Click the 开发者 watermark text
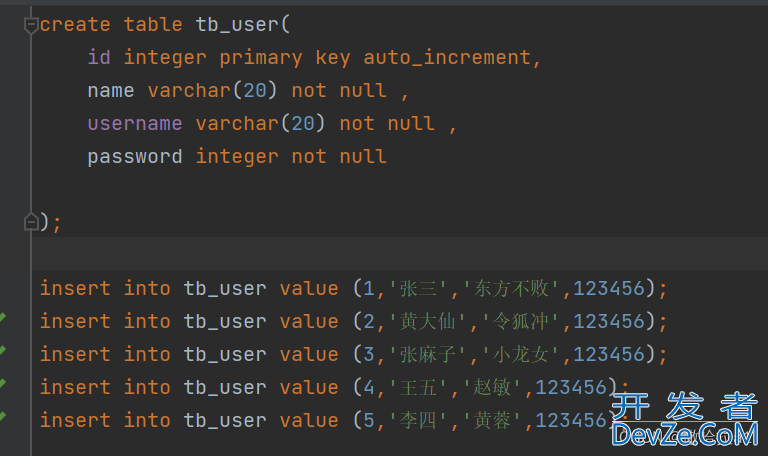 (684, 406)
